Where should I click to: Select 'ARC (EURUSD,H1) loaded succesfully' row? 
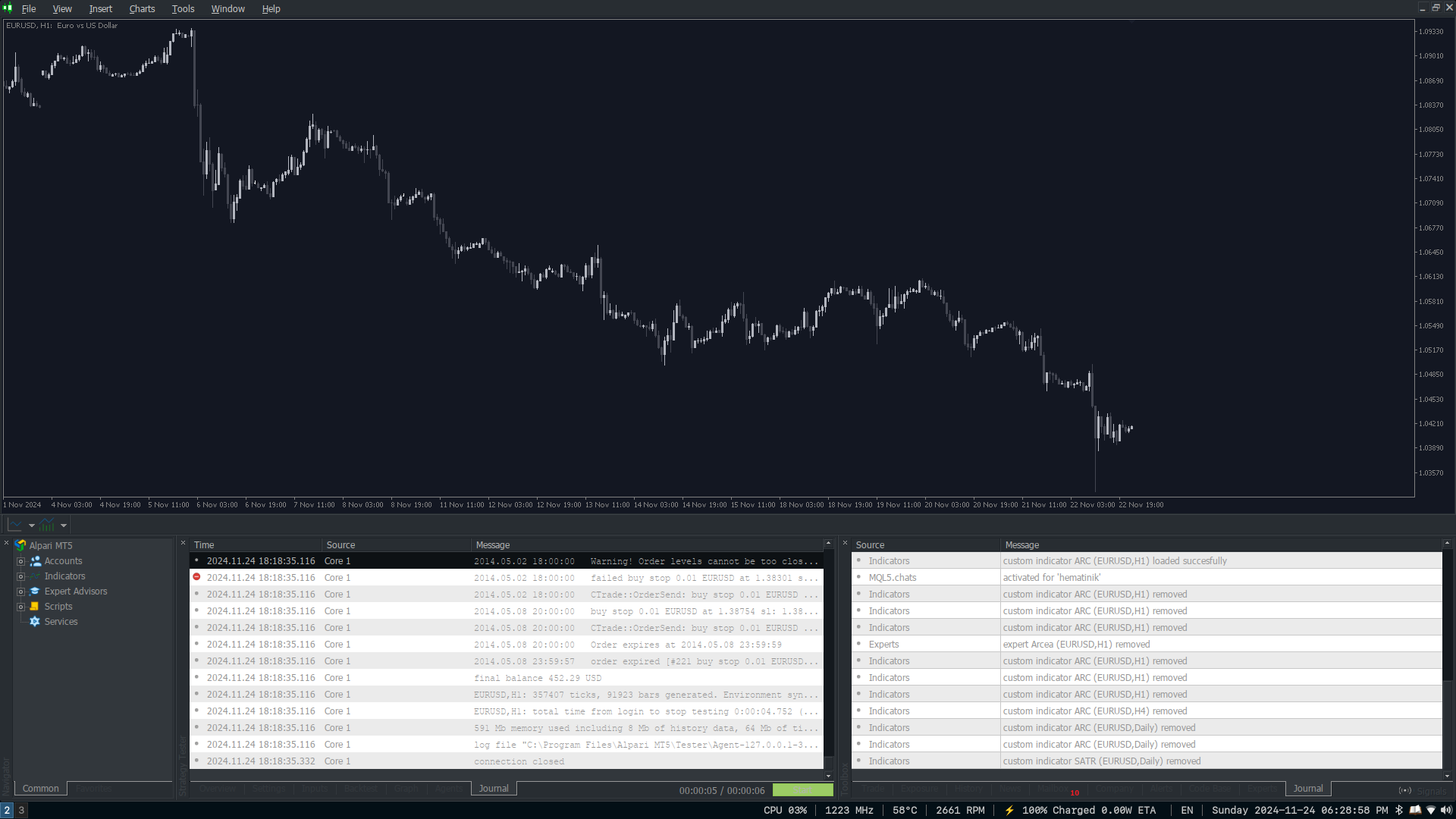(x=1147, y=561)
